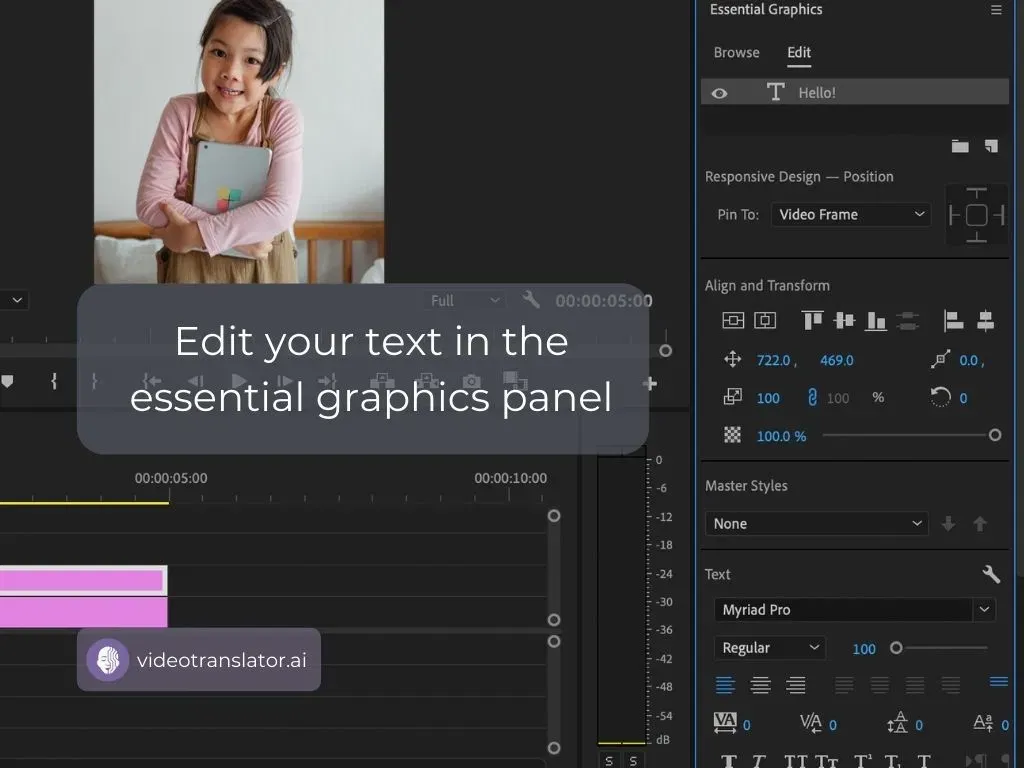Click the top align text icon
The width and height of the screenshot is (1024, 768).
(999, 682)
